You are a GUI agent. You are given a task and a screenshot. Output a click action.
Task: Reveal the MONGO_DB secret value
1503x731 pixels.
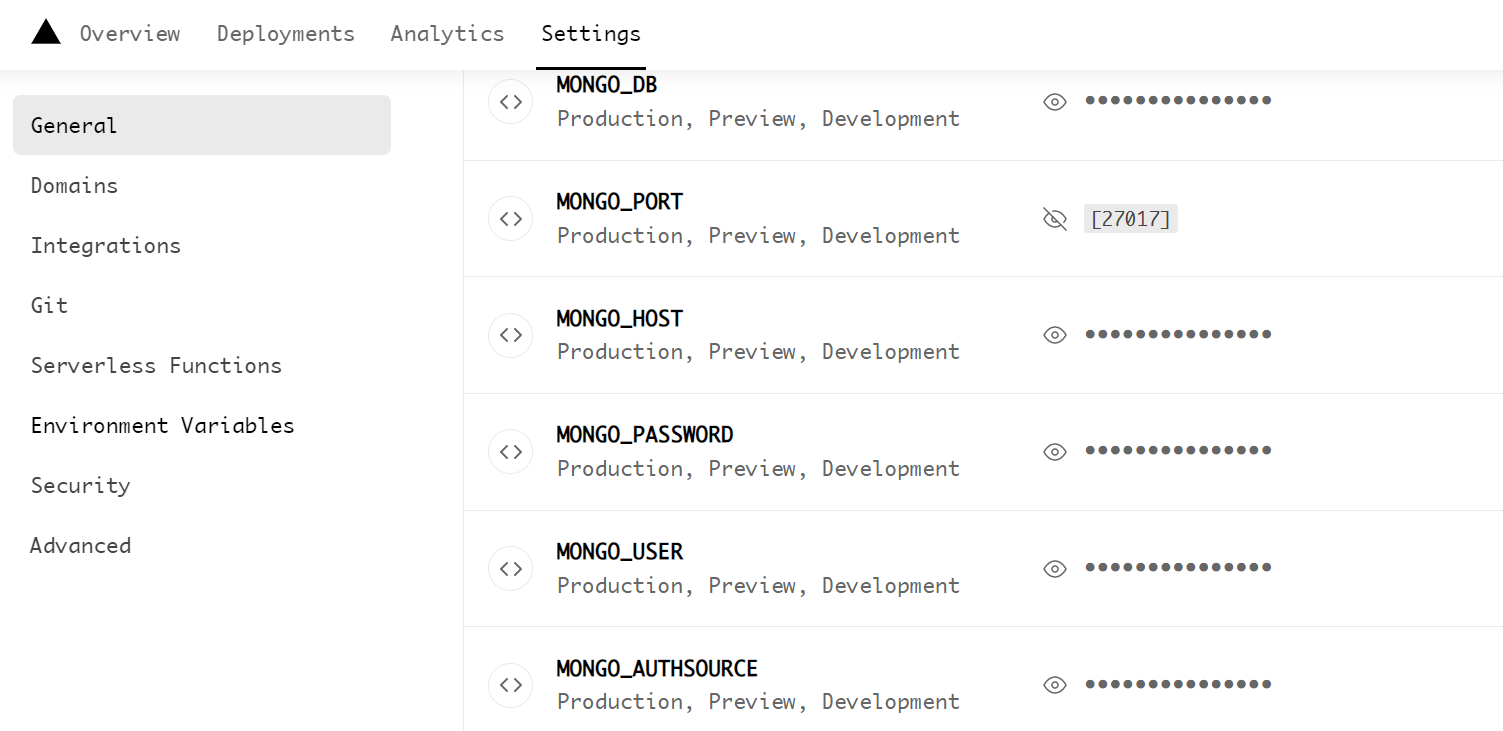[1054, 101]
